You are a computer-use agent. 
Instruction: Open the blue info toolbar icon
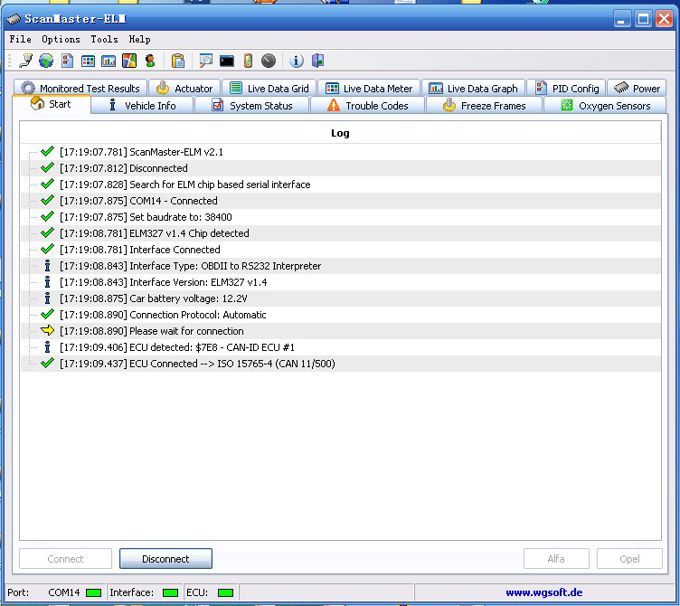tap(296, 61)
